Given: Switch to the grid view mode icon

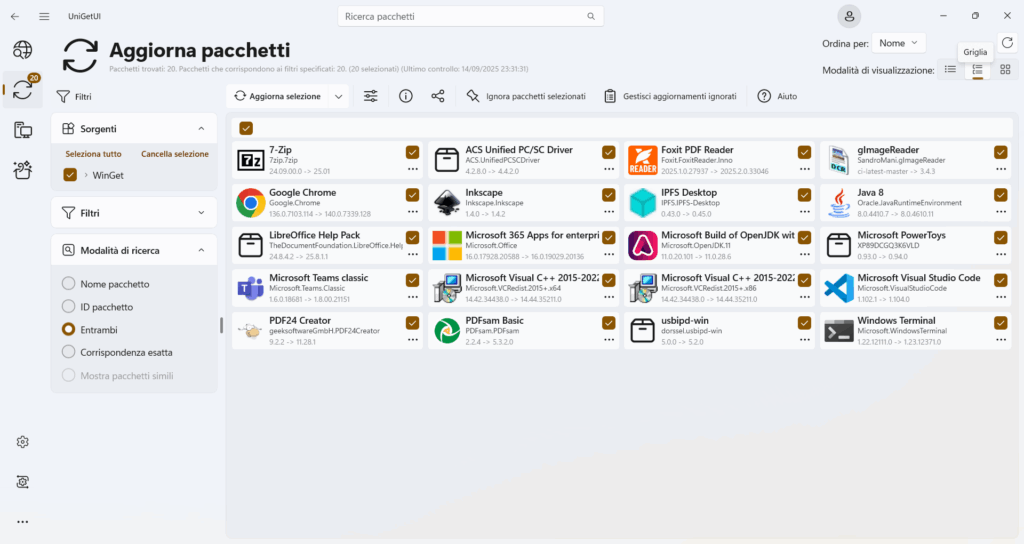Looking at the screenshot, I should pos(978,69).
